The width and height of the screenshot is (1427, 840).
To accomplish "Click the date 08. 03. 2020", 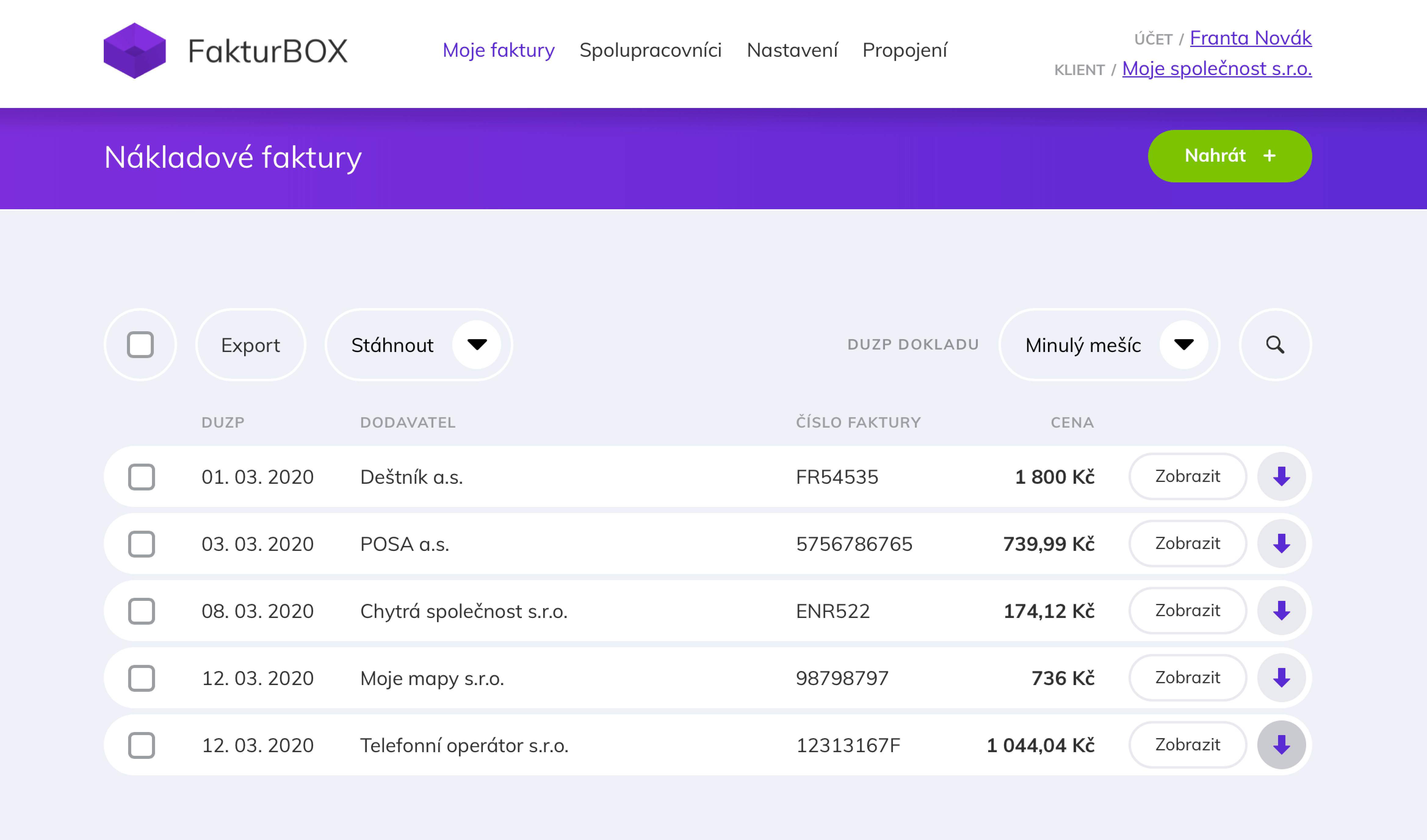I will (258, 611).
